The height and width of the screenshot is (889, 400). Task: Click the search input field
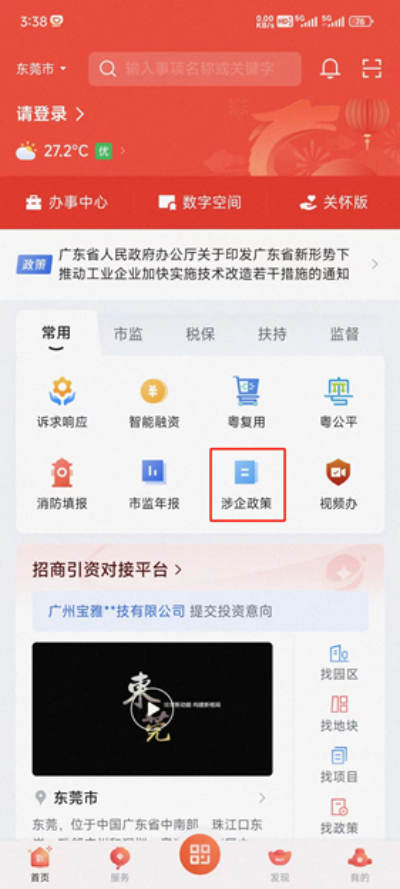pos(194,69)
